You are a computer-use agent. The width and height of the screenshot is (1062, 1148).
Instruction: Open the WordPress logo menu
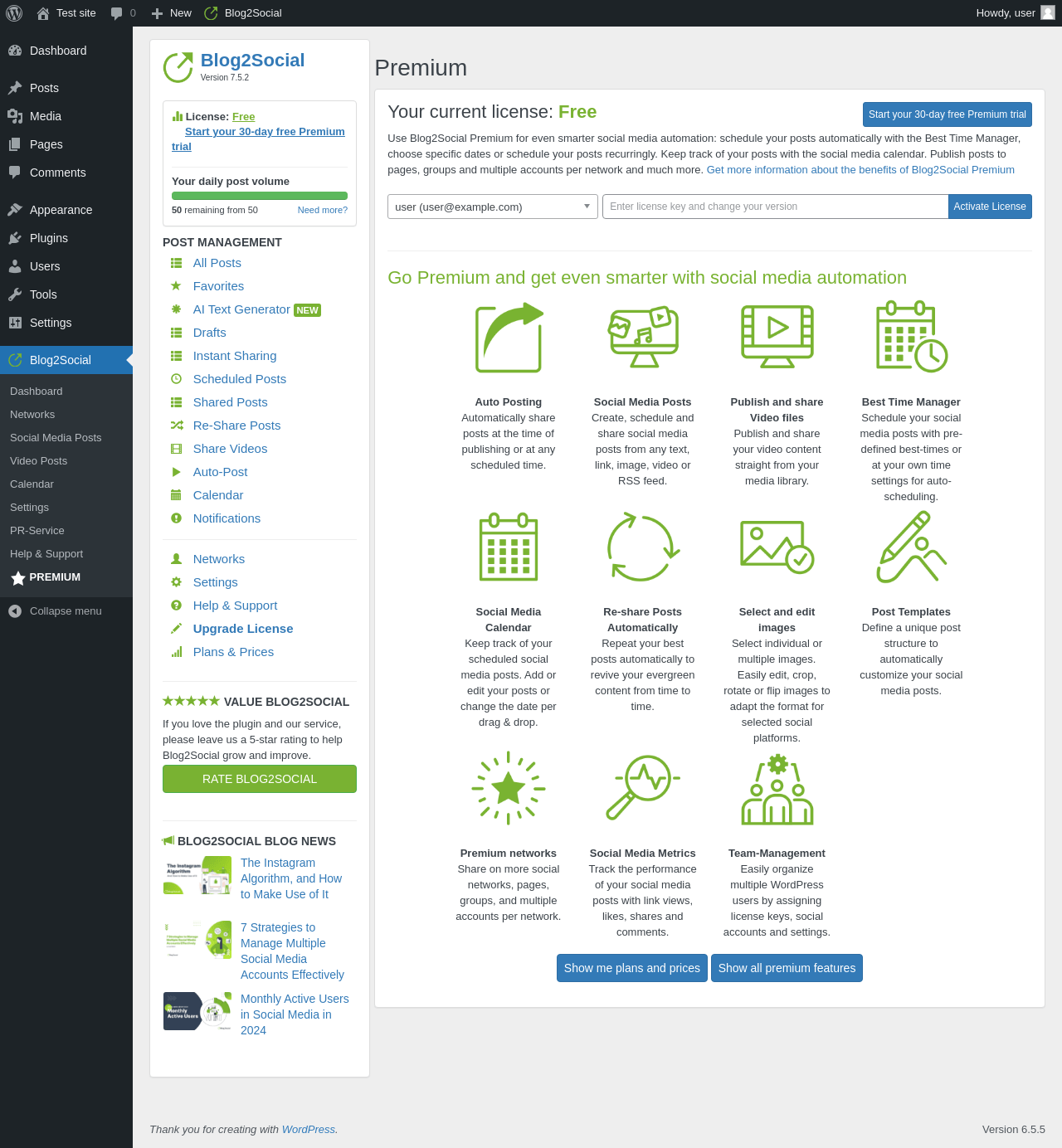(x=14, y=13)
